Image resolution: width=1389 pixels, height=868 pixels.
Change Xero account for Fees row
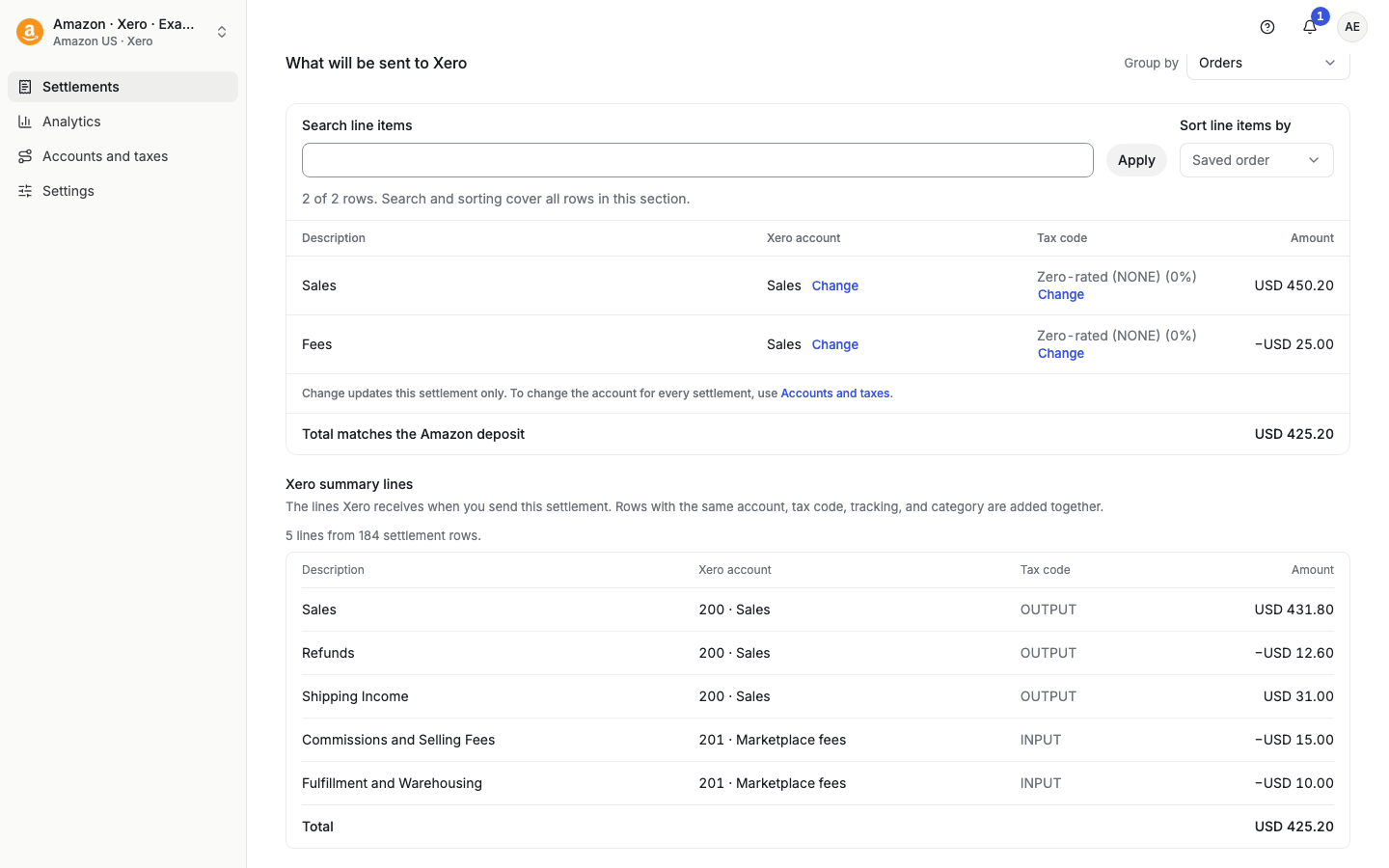pos(834,344)
